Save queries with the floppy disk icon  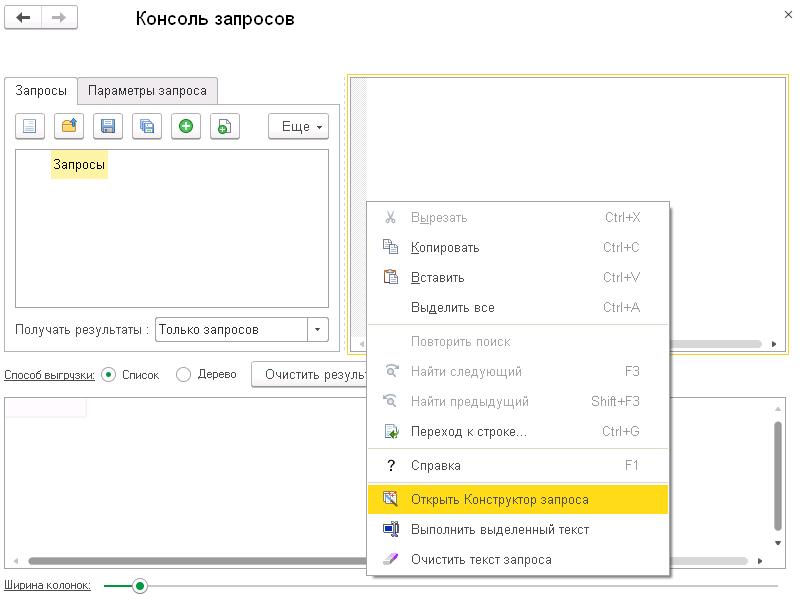point(108,126)
